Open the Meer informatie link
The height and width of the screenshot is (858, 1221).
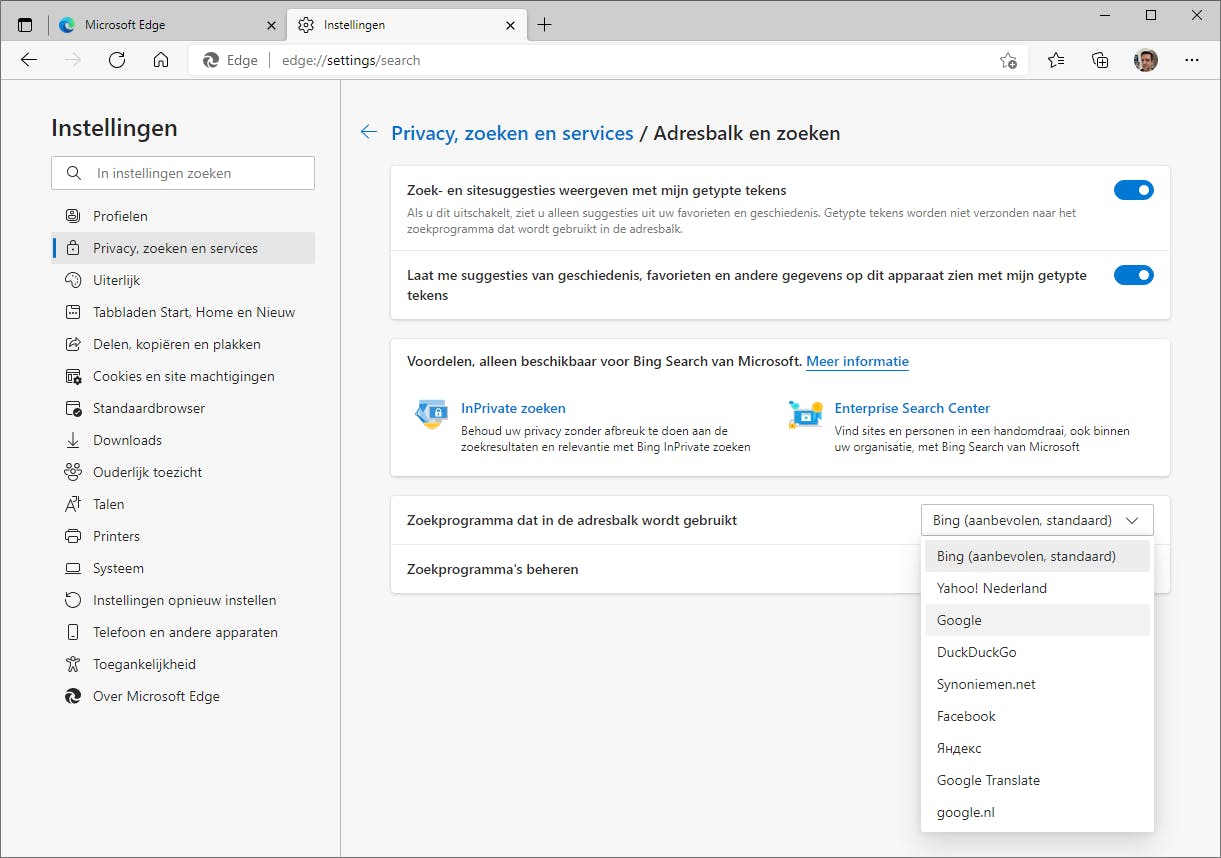tap(858, 361)
